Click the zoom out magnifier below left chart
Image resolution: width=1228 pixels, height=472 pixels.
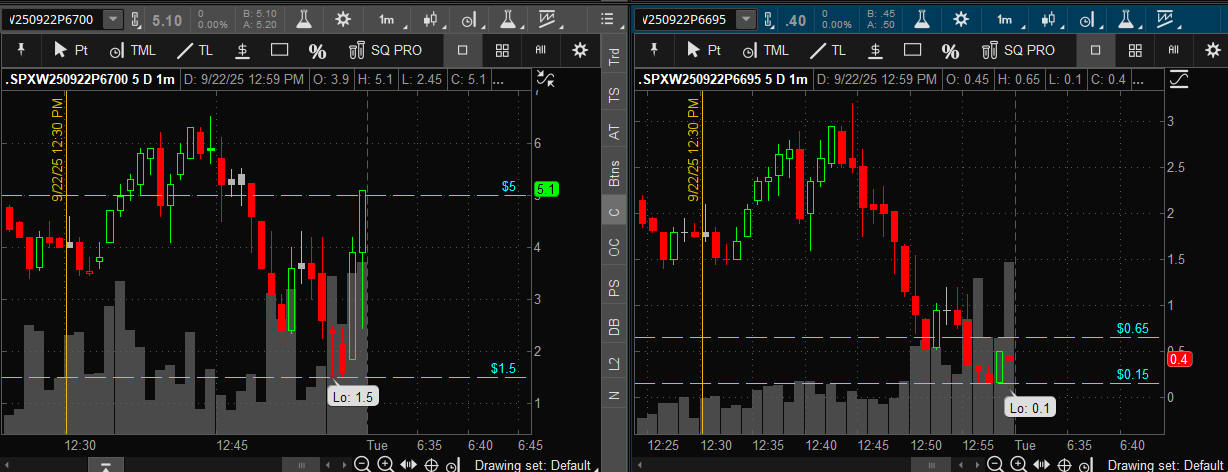click(362, 464)
